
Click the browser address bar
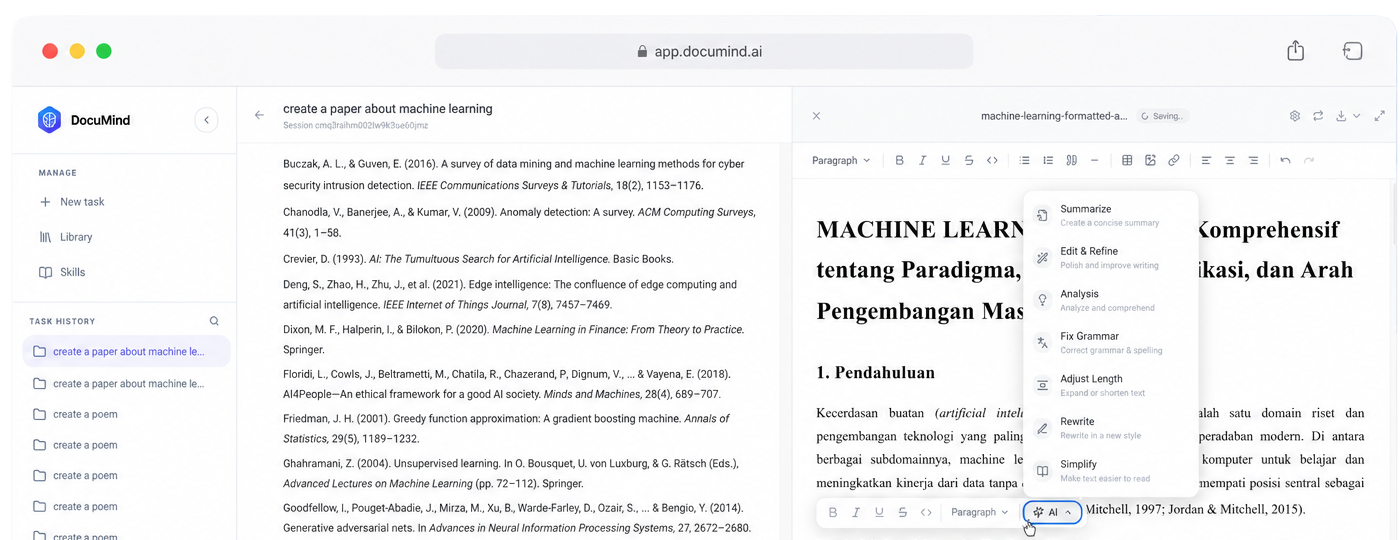704,51
